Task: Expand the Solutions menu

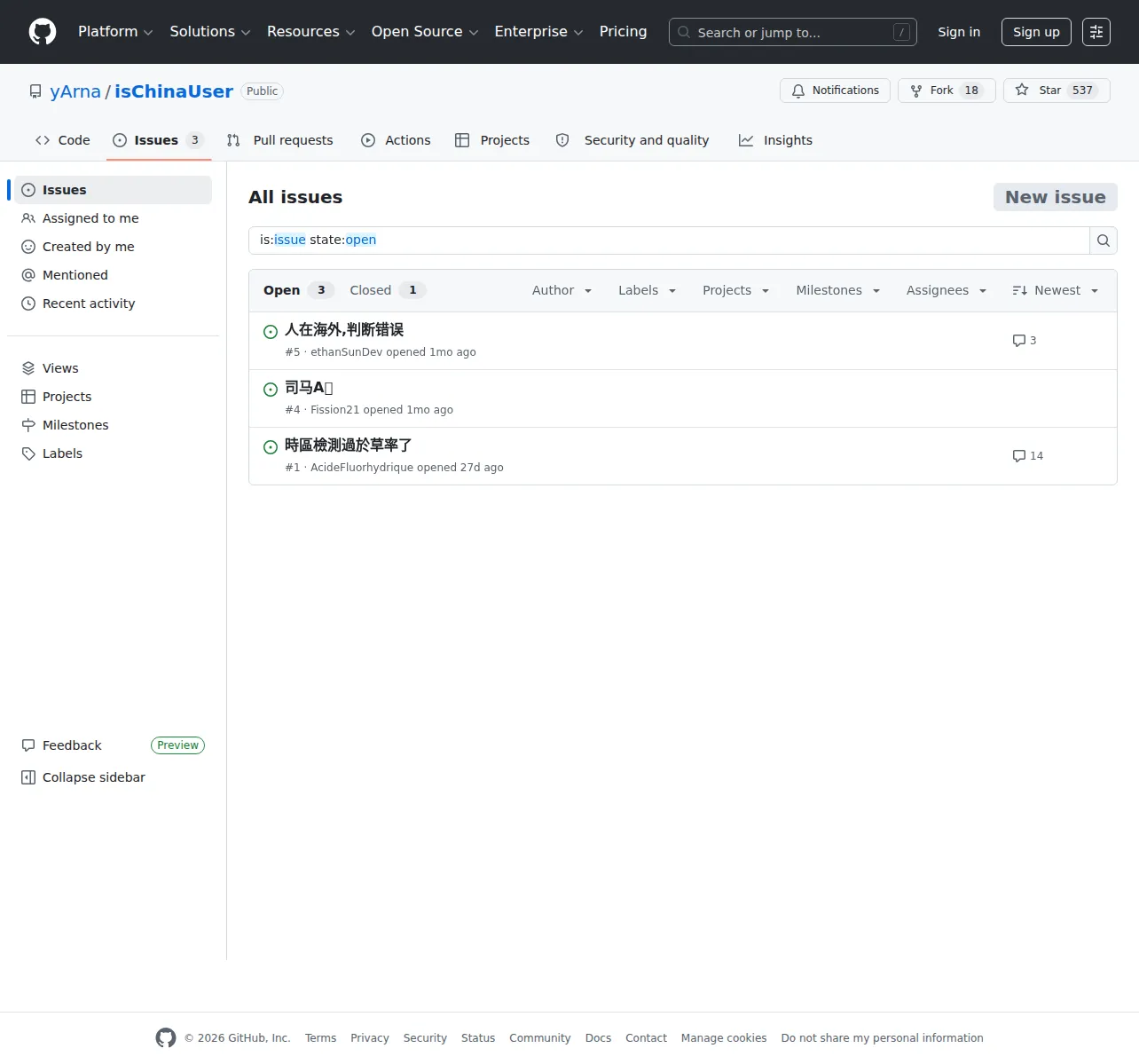Action: pos(210,32)
